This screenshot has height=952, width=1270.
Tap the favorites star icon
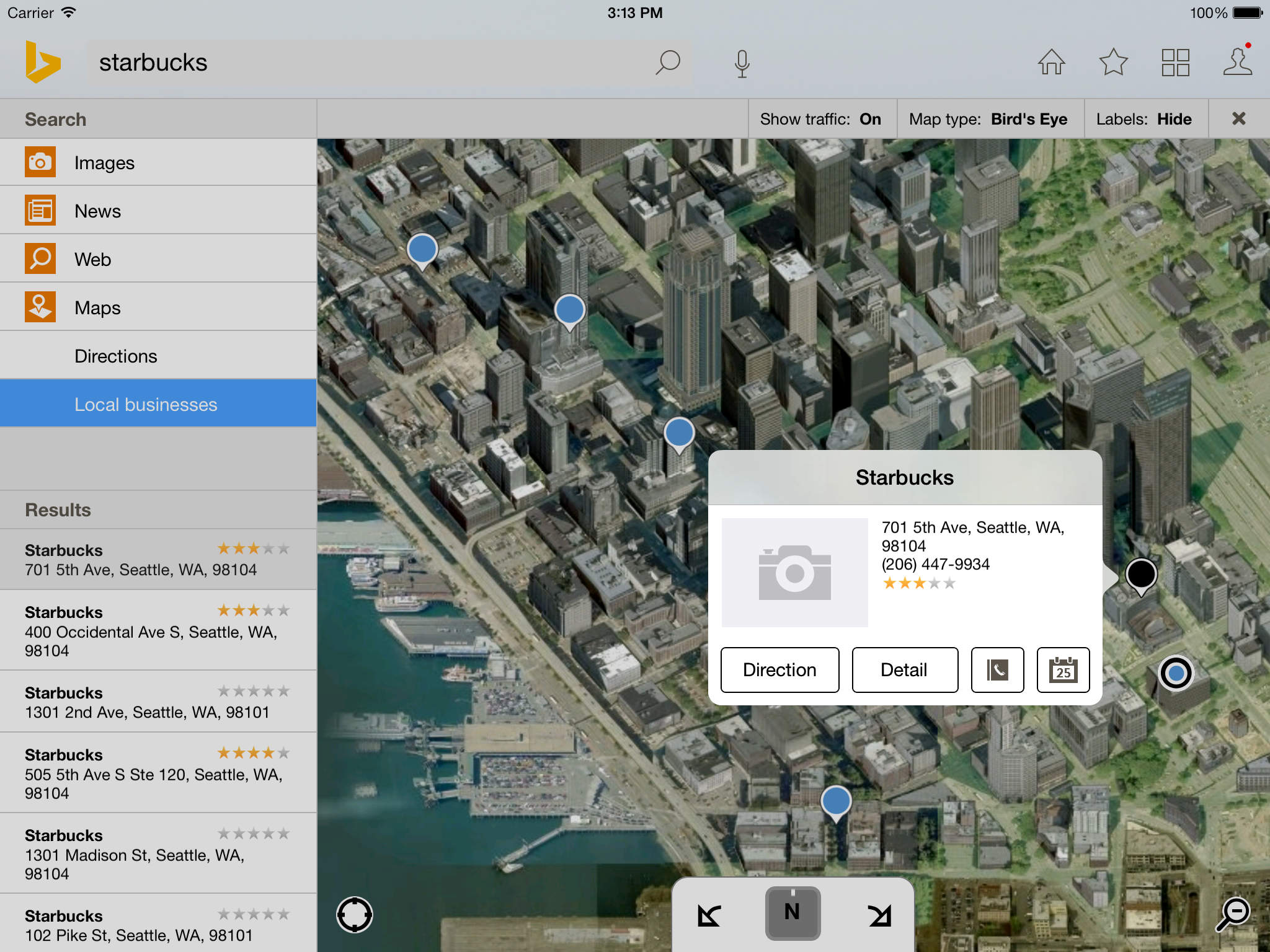1113,63
